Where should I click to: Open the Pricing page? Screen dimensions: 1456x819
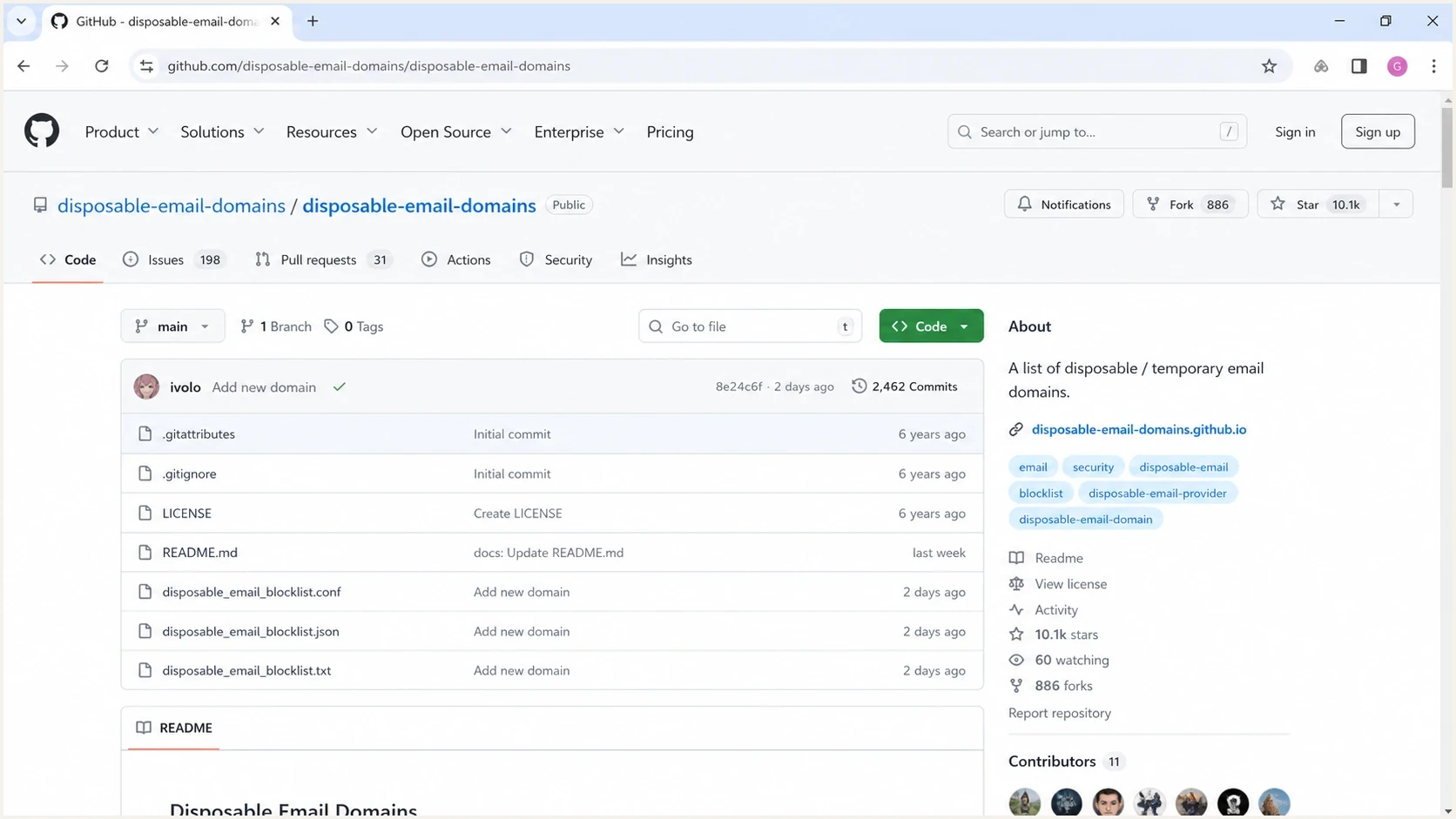tap(670, 131)
